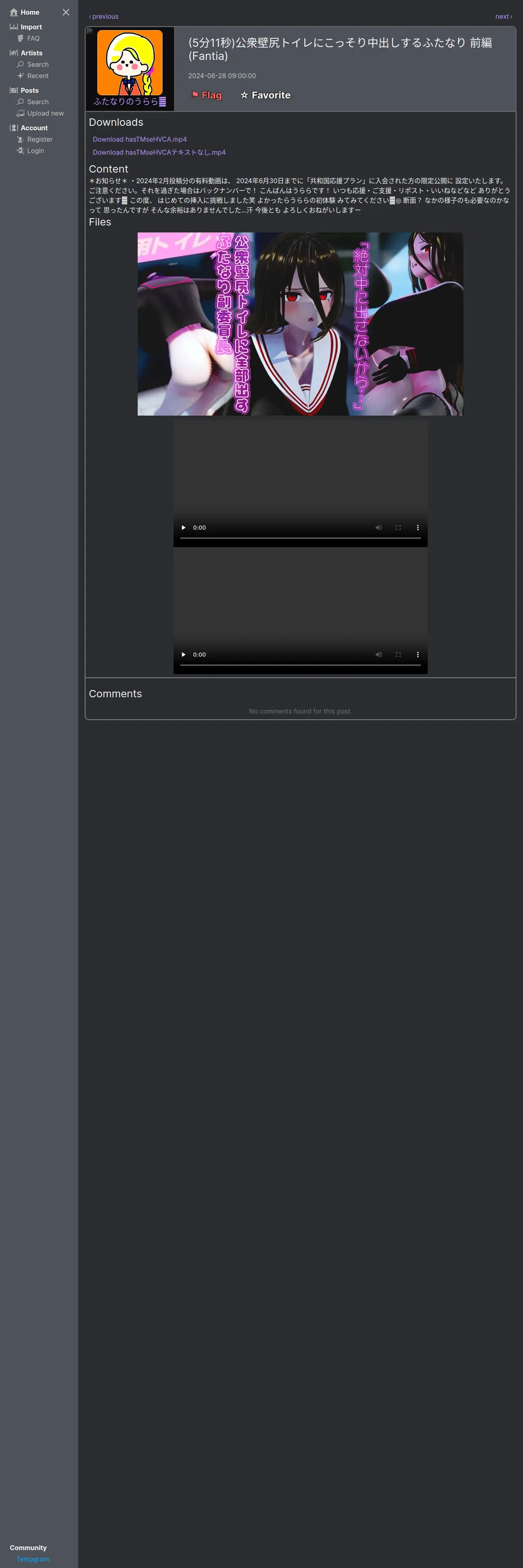523x1568 pixels.
Task: Go to the next post
Action: tap(503, 16)
